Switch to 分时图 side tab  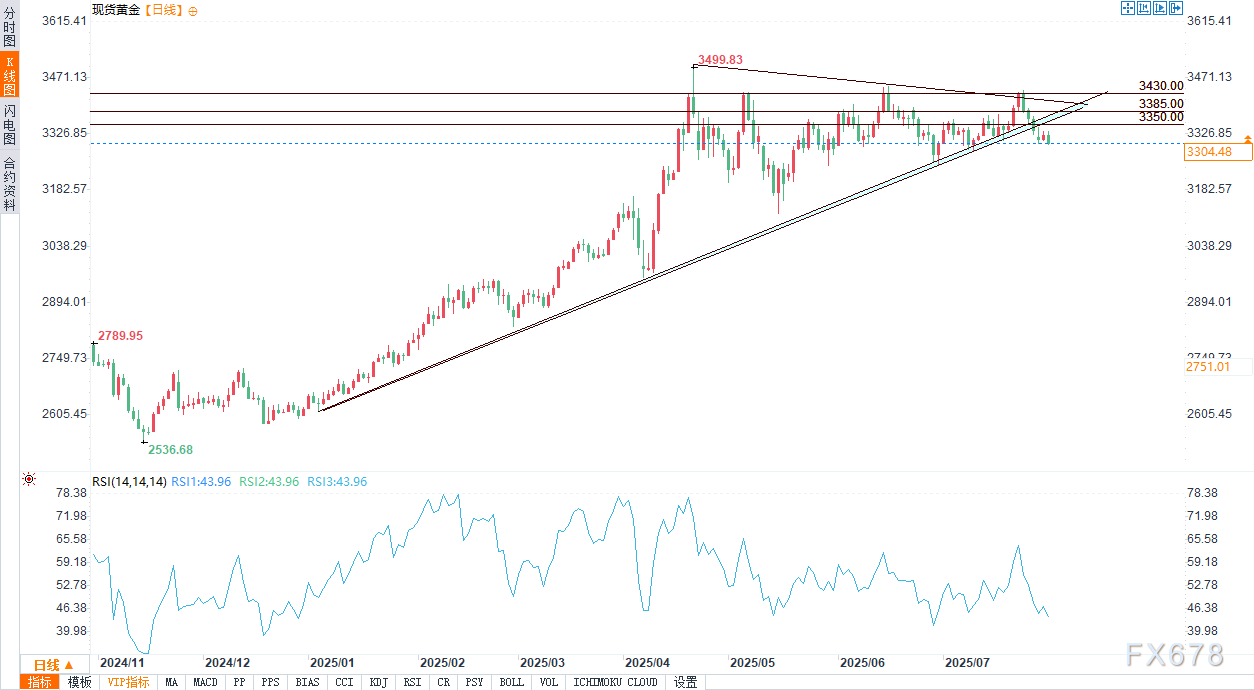click(9, 26)
